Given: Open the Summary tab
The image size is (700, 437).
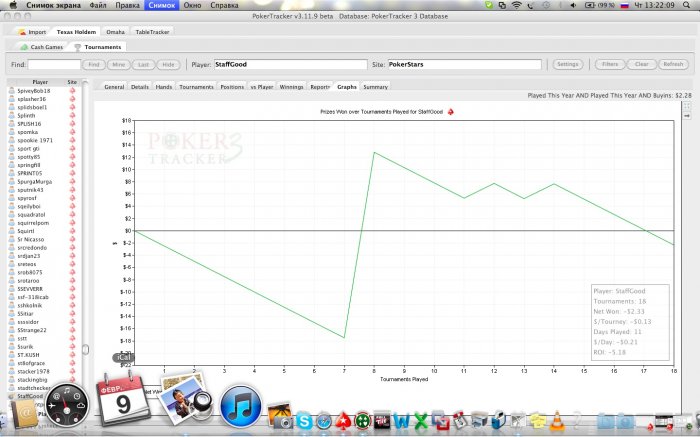Looking at the screenshot, I should [x=375, y=87].
